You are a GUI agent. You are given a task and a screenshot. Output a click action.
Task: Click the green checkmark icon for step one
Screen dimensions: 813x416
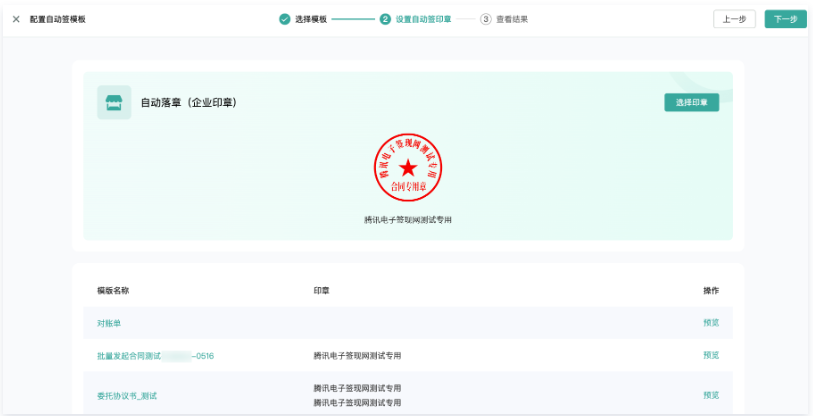pos(285,19)
